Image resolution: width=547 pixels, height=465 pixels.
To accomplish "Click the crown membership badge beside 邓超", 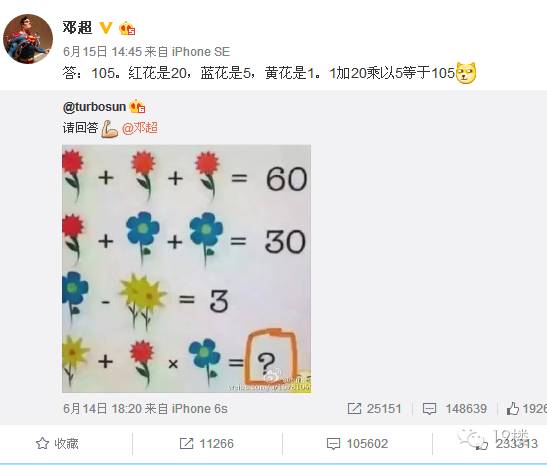I will (x=127, y=28).
